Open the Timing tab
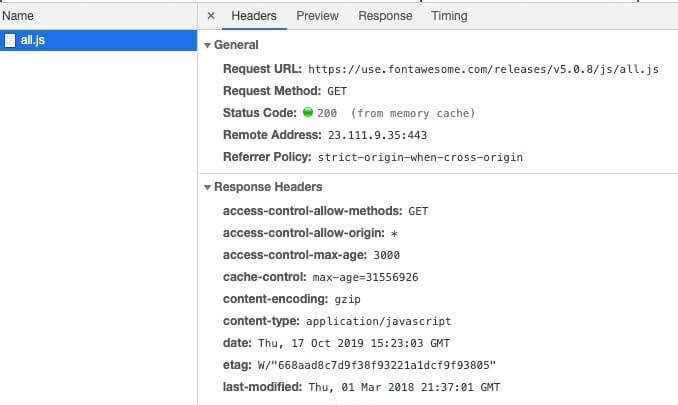678x405 pixels. (x=449, y=16)
